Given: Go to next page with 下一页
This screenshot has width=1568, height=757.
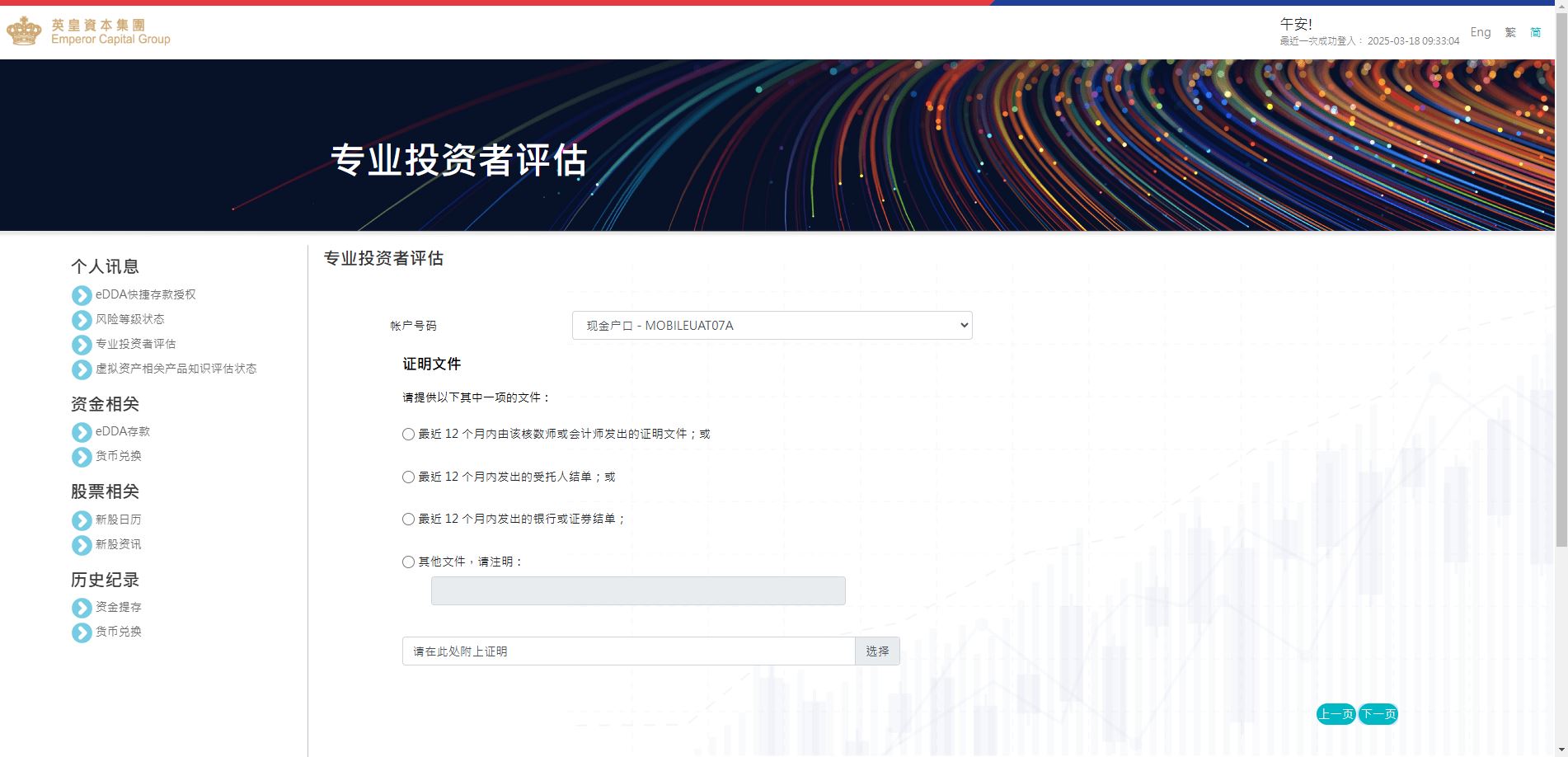Looking at the screenshot, I should (1378, 714).
